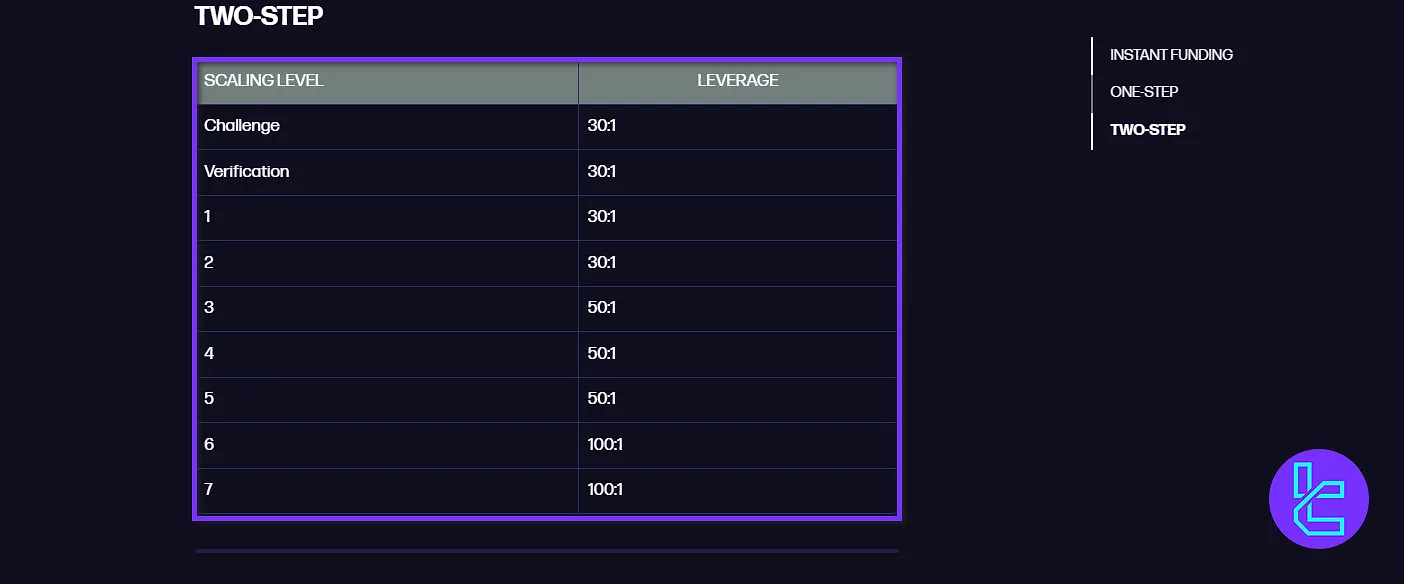This screenshot has width=1404, height=584.
Task: Click the Leverage column header
Action: (x=737, y=81)
